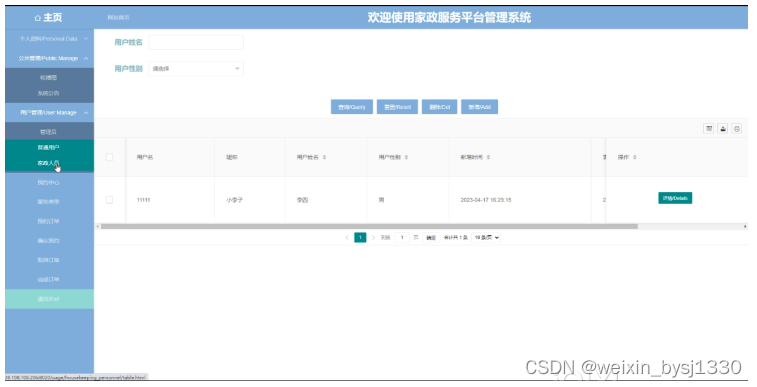Sort by the 新增时间 column arrows
The width and height of the screenshot is (757, 387).
pos(489,157)
